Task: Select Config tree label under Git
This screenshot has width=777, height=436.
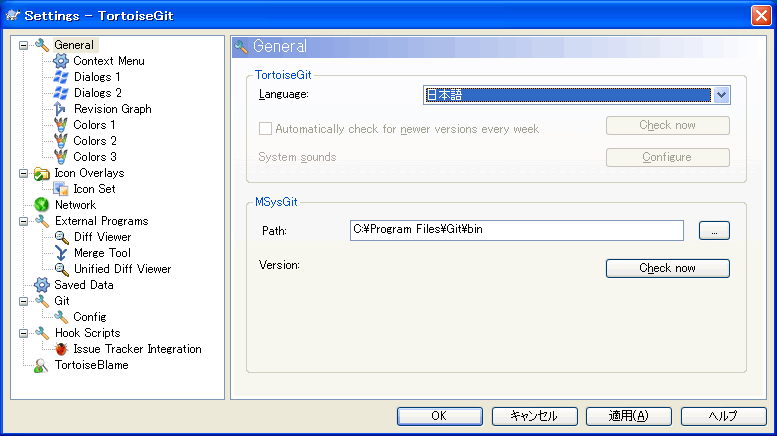Action: tap(90, 317)
